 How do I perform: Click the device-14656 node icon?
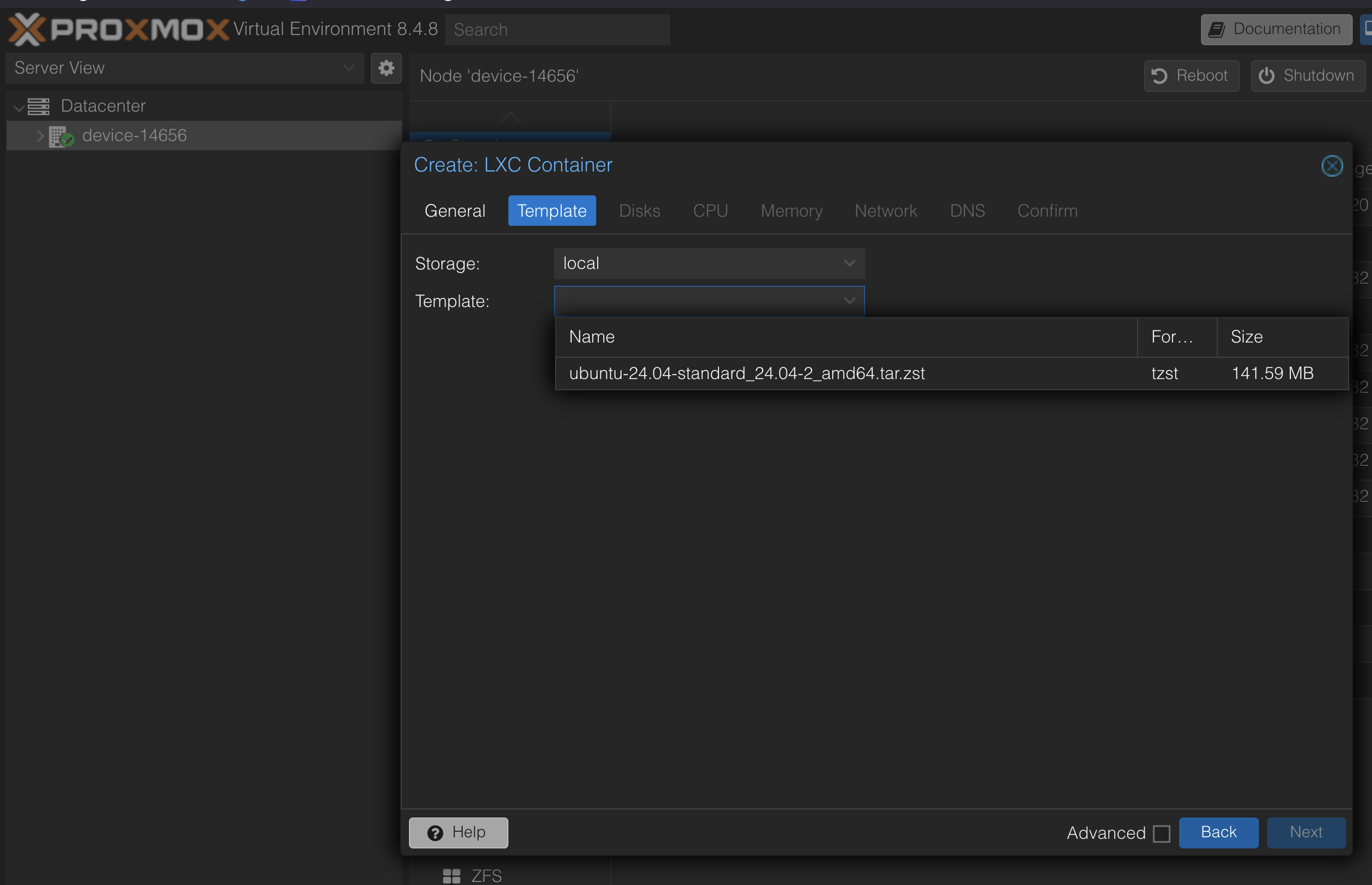click(x=60, y=136)
